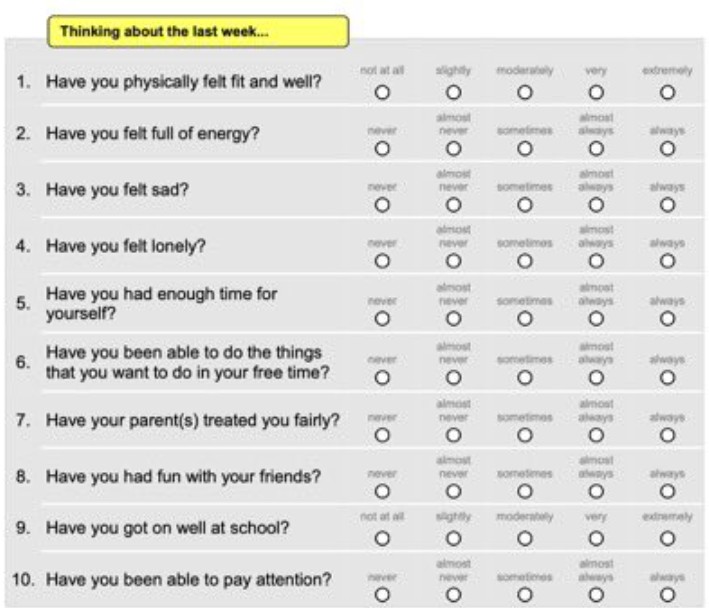
Task: Select 'always' for enough time for yourself
Action: pos(667,318)
